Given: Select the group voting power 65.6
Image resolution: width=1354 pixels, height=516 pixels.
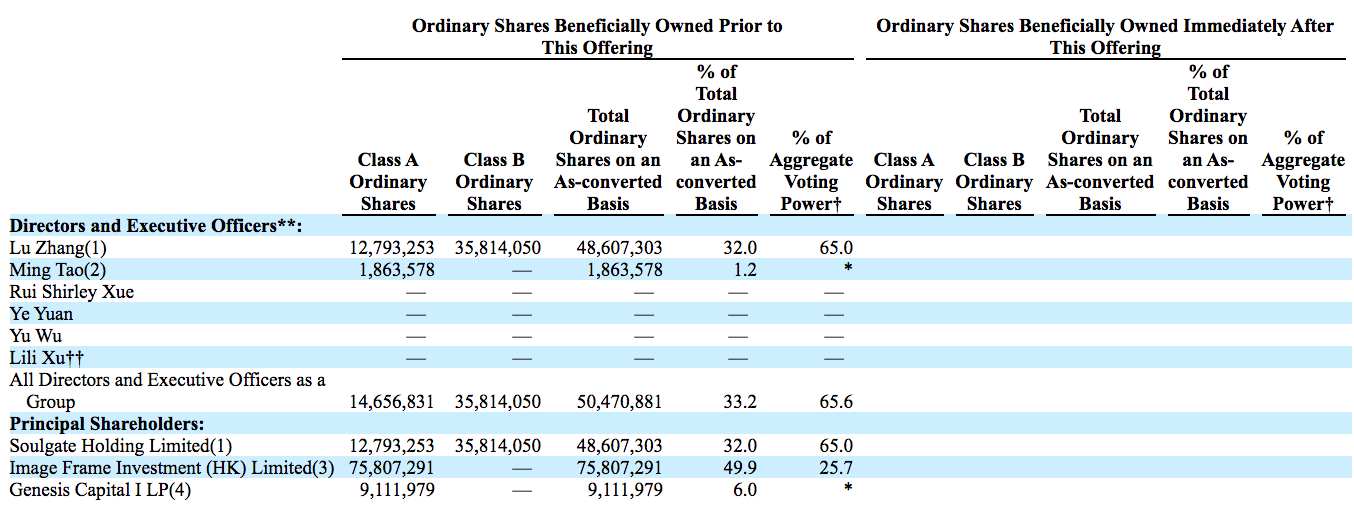Looking at the screenshot, I should 838,402.
